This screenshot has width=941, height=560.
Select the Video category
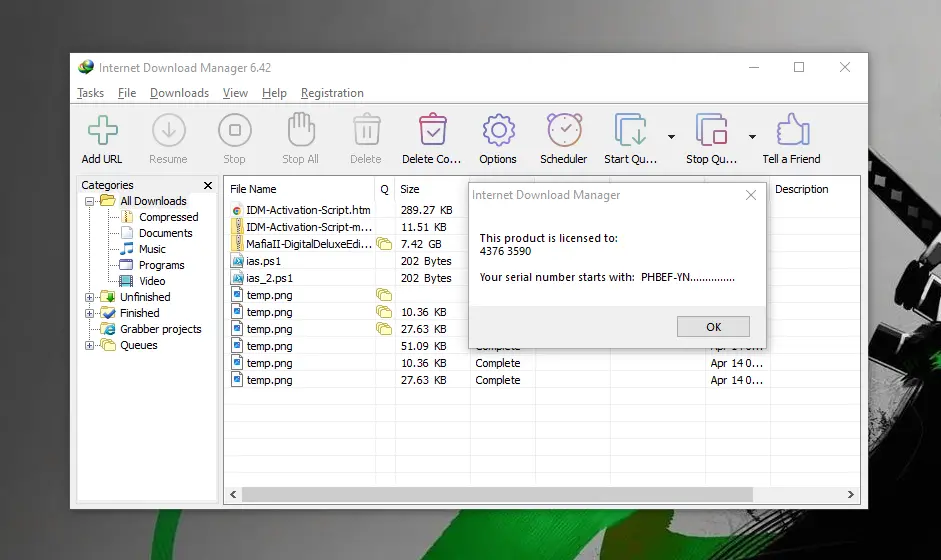pyautogui.click(x=152, y=281)
